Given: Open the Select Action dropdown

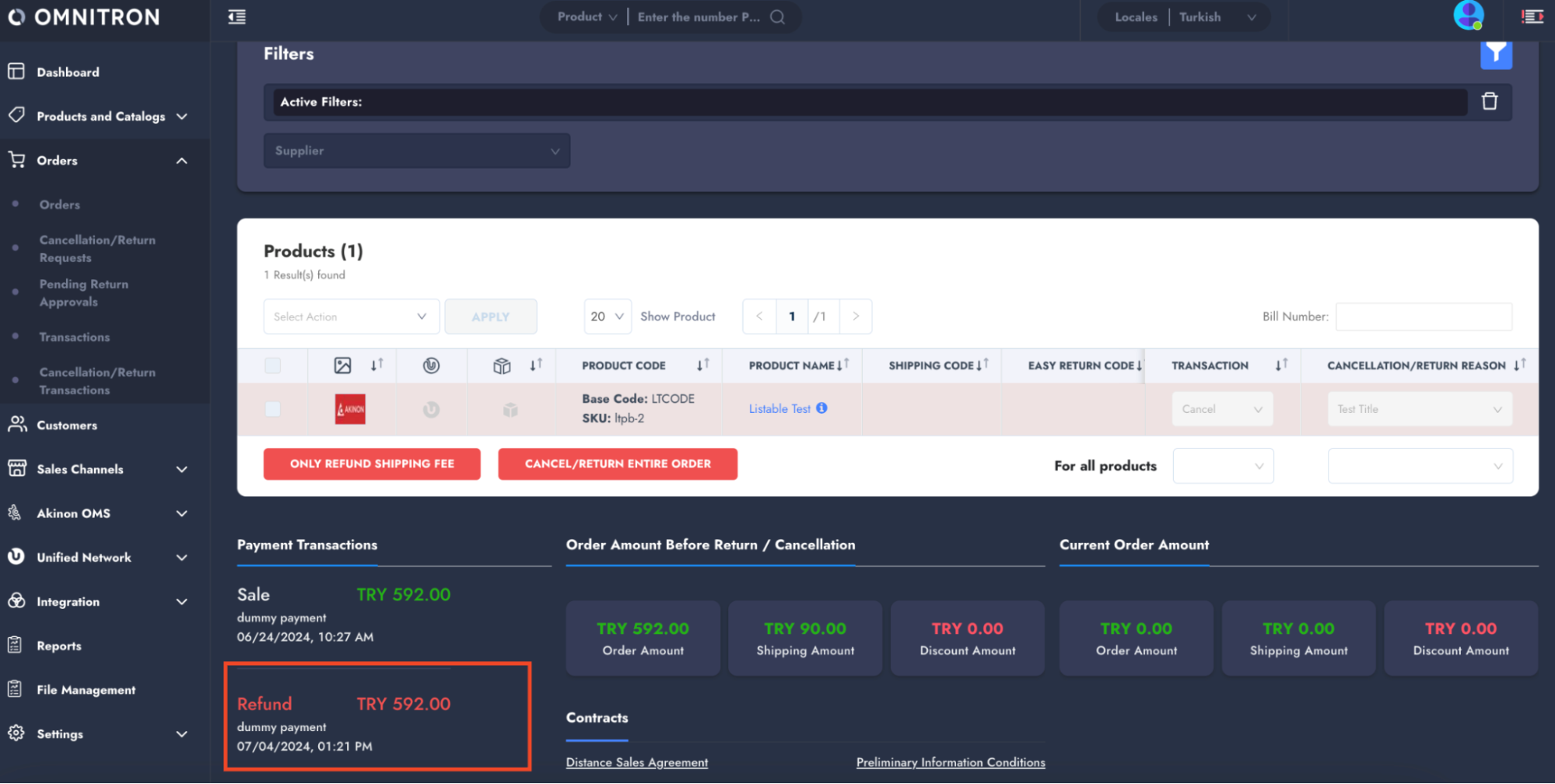Looking at the screenshot, I should tap(351, 317).
